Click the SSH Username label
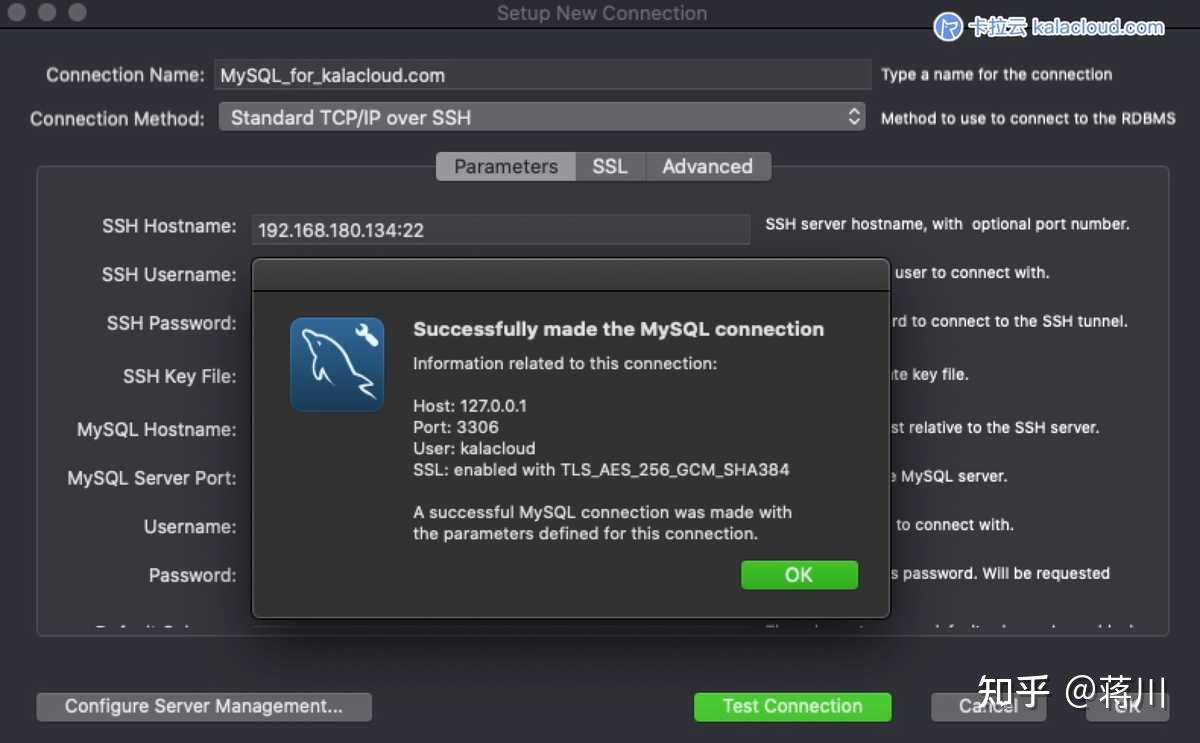The width and height of the screenshot is (1200, 743). (169, 274)
